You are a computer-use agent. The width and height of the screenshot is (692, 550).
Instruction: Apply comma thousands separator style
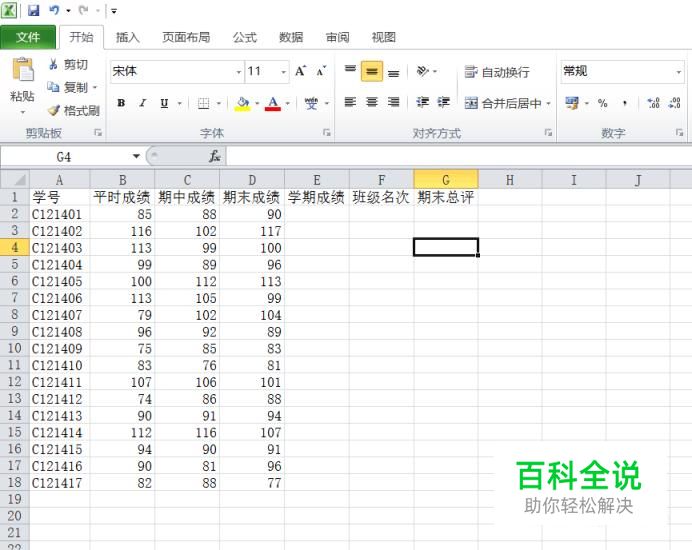pyautogui.click(x=624, y=103)
